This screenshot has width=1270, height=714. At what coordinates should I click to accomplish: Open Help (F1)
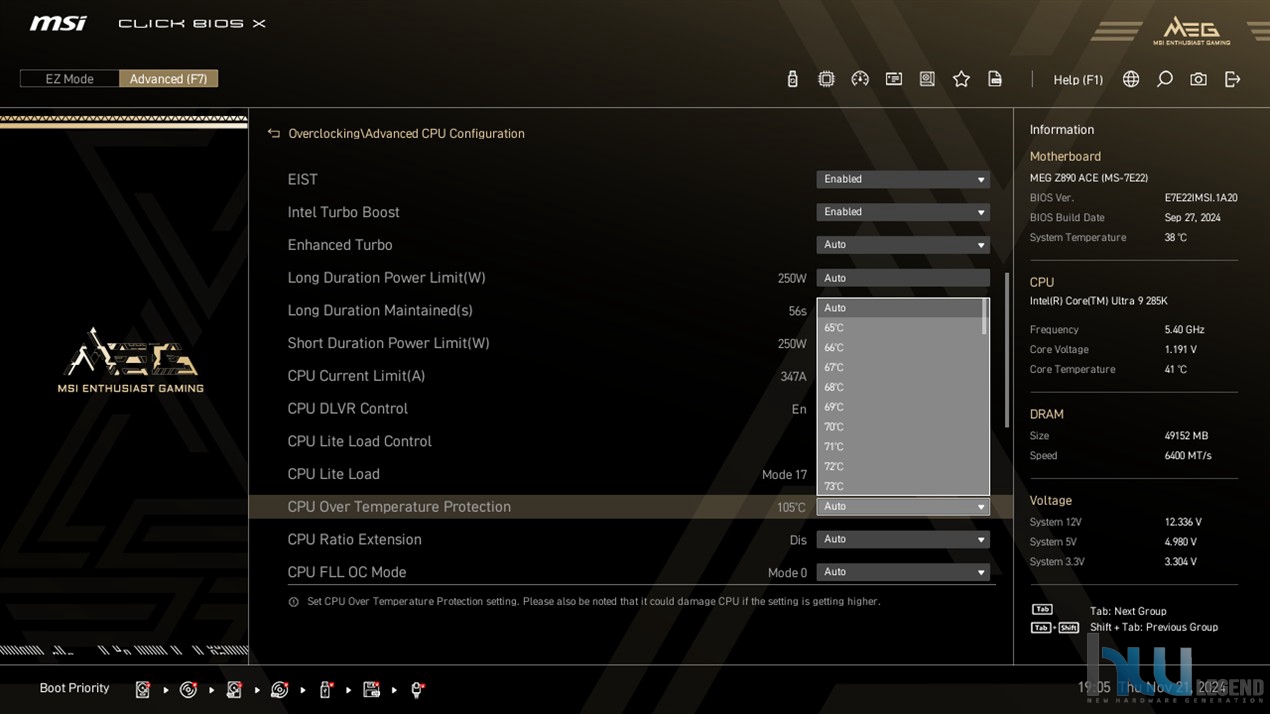point(1078,80)
